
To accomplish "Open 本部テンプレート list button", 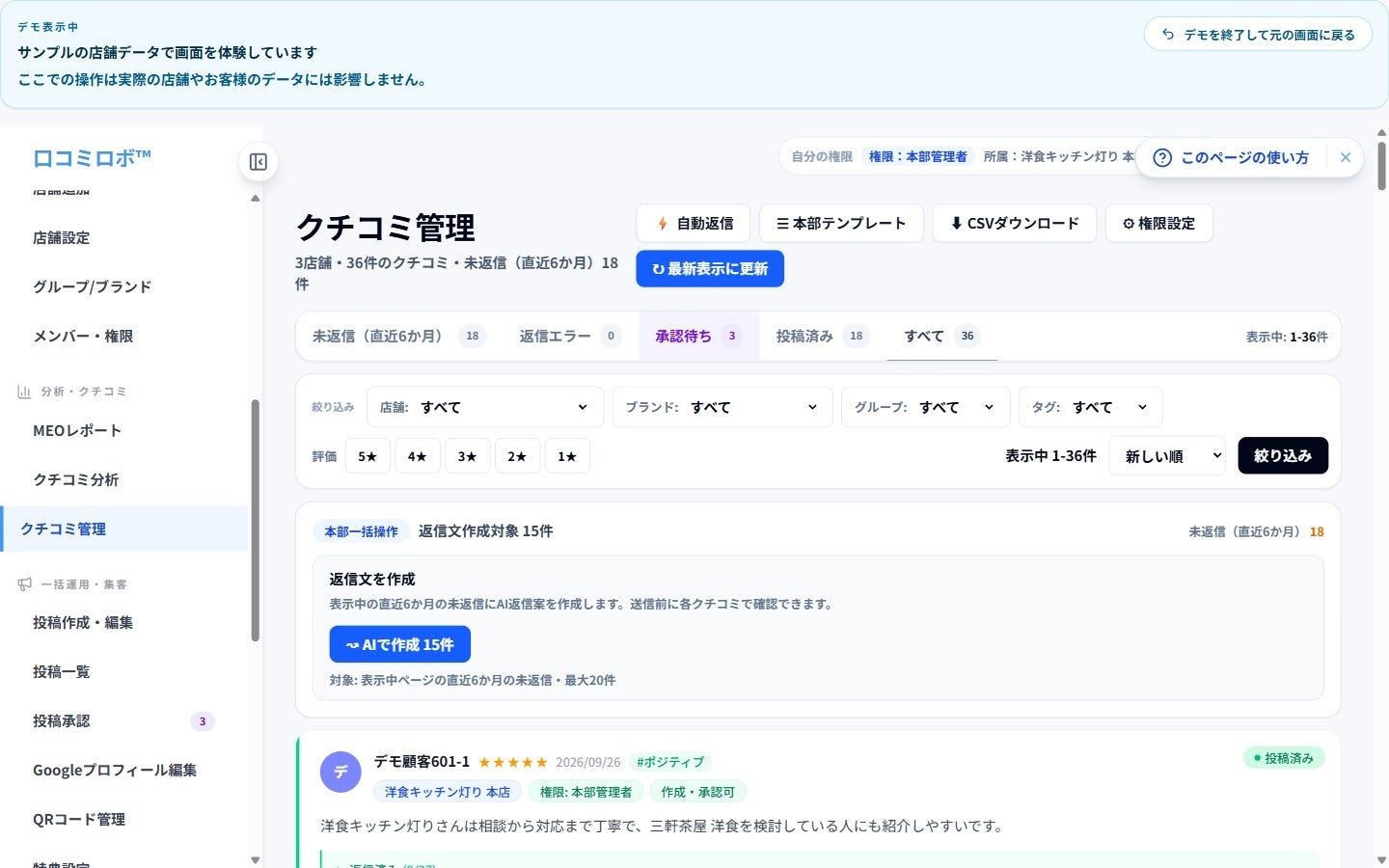I will (841, 223).
